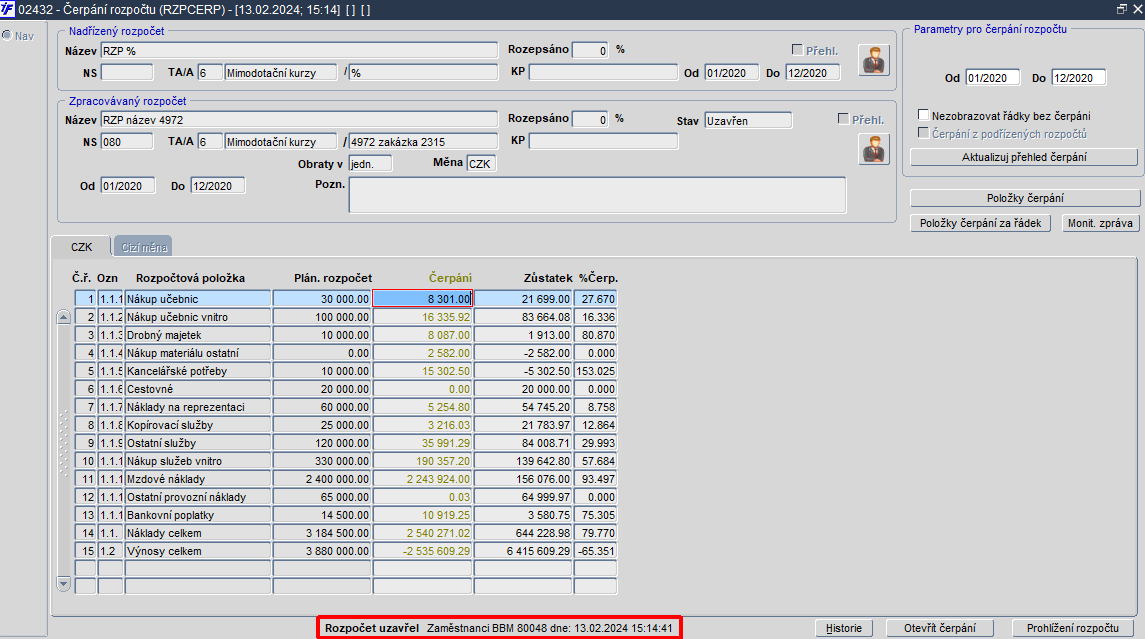Click Obraty v field jedn.
Screen dimensions: 1145x639
pos(370,164)
